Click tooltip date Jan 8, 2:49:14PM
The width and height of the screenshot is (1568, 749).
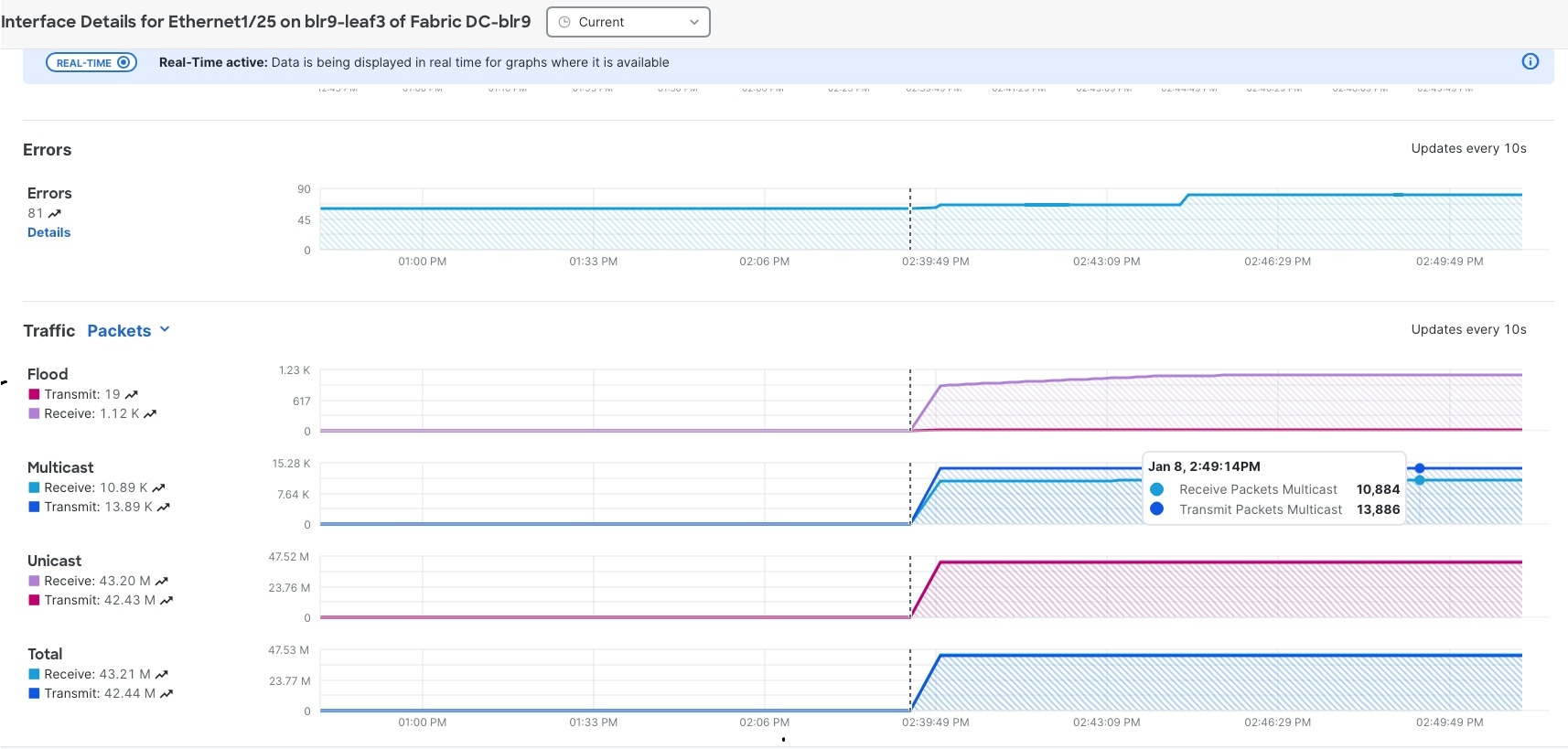(x=1204, y=466)
